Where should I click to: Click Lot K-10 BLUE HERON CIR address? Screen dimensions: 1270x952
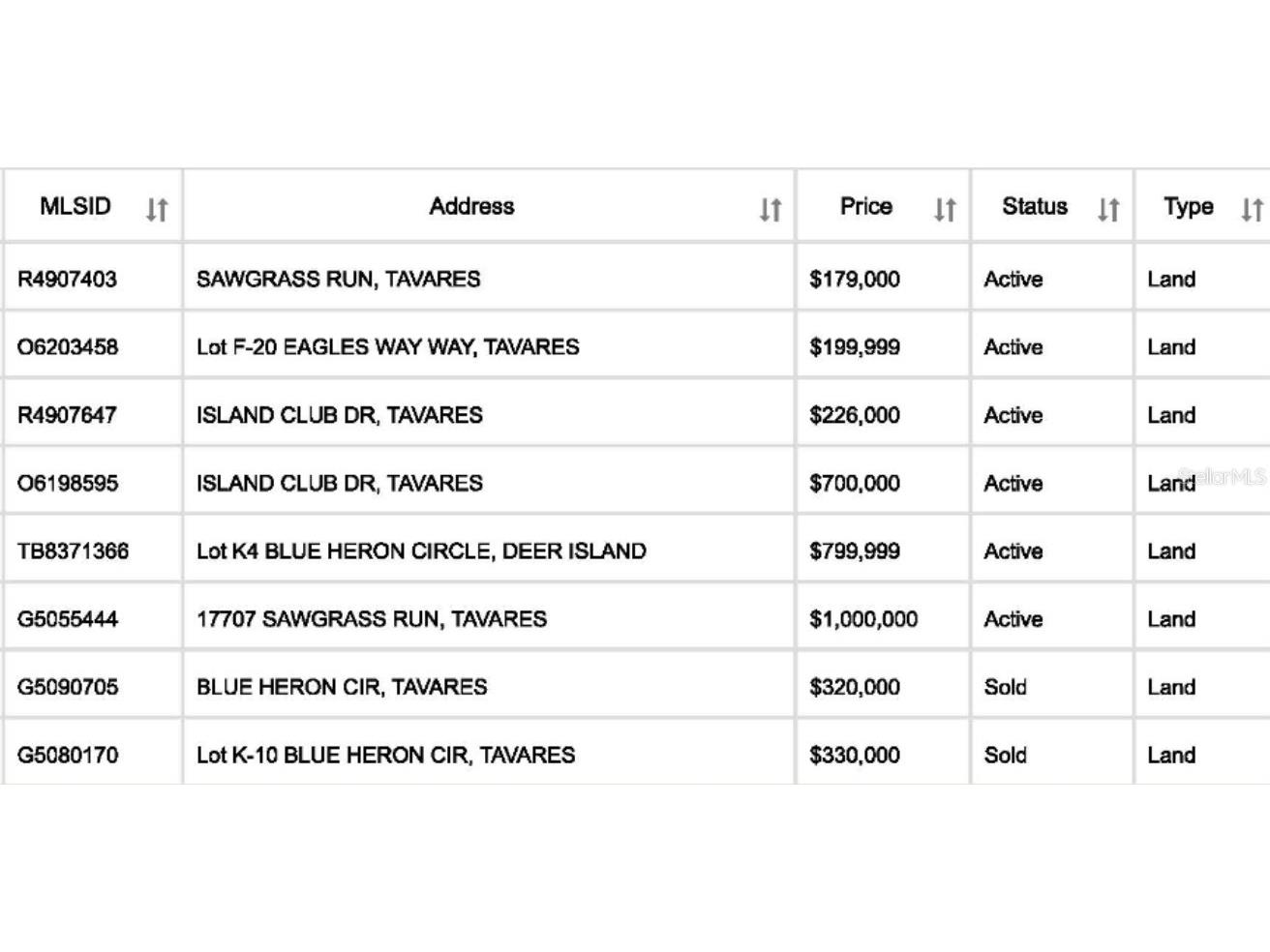[x=385, y=756]
